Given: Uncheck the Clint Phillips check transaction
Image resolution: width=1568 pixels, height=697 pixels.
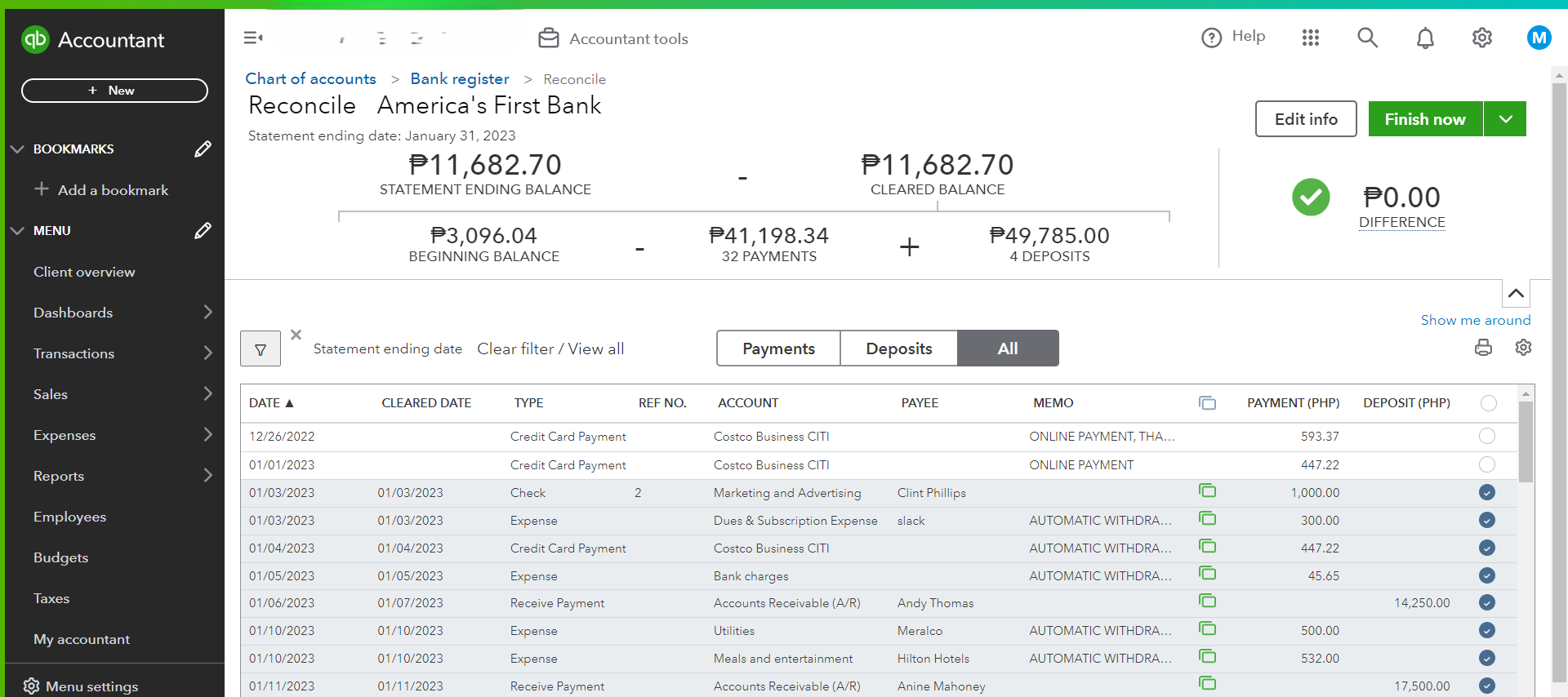Looking at the screenshot, I should click(1487, 493).
